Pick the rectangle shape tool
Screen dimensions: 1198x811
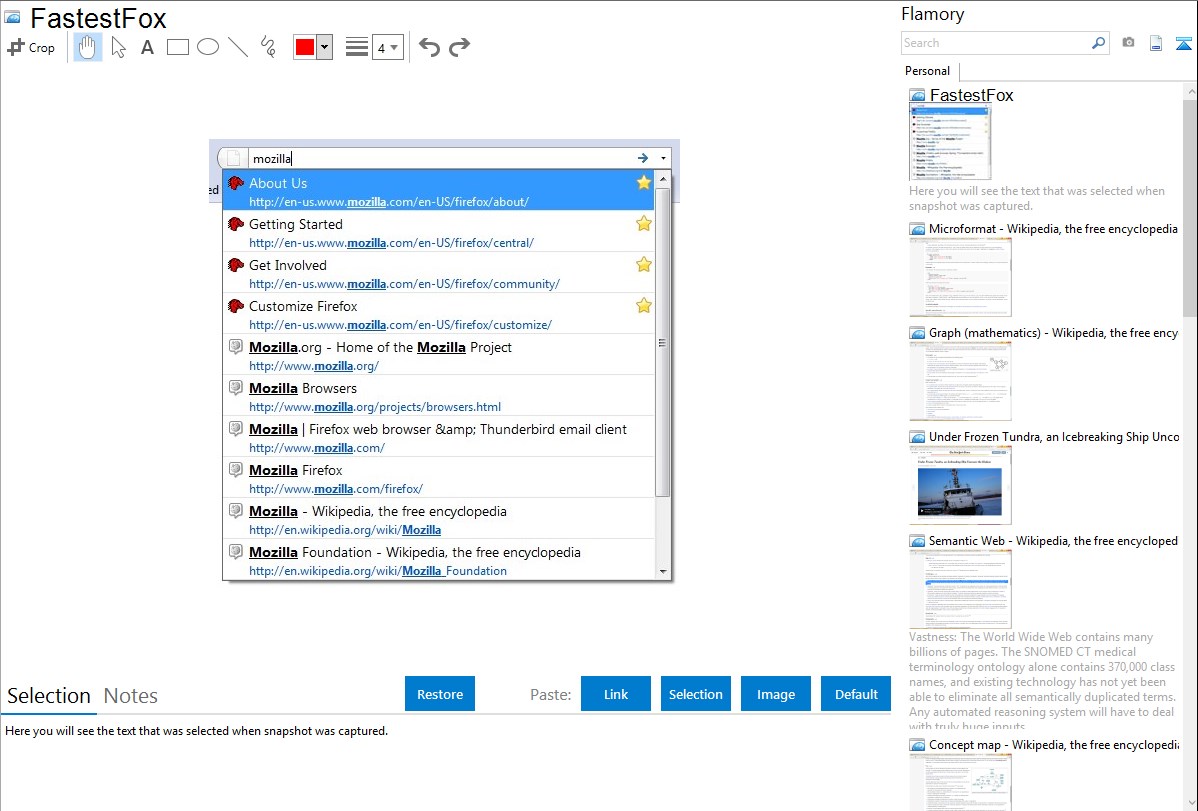click(x=178, y=47)
